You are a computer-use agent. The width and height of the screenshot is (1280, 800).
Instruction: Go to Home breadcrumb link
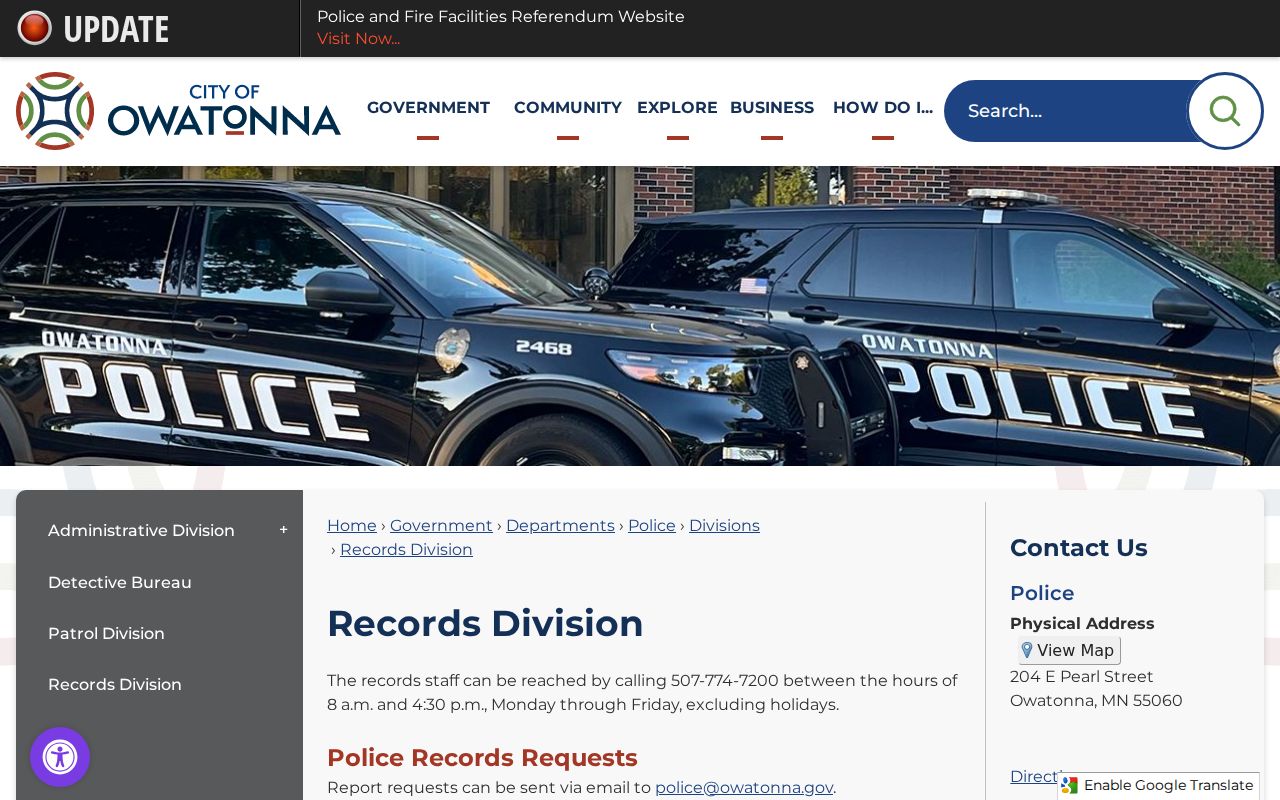(x=352, y=526)
